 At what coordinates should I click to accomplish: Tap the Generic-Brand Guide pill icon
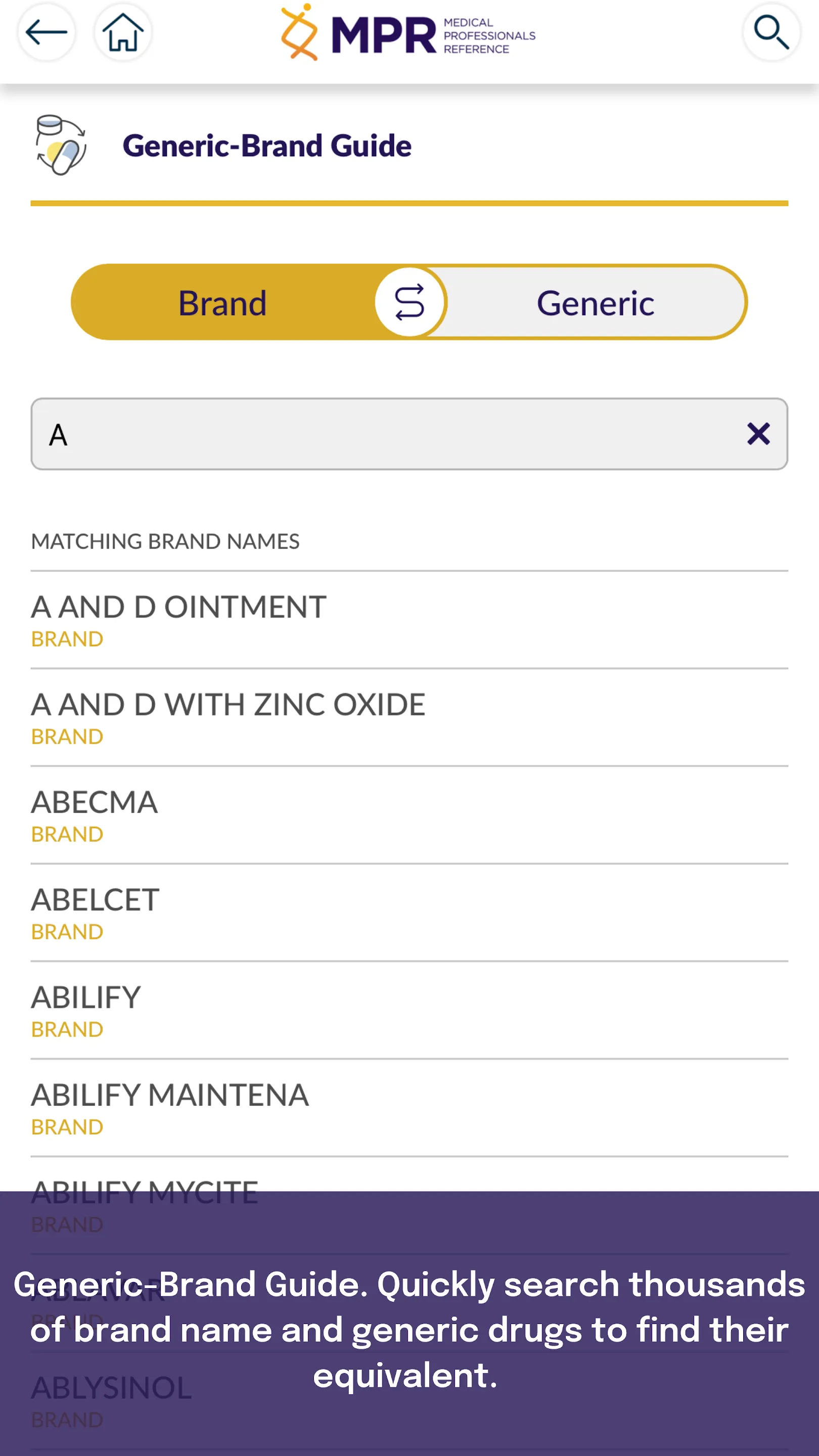tap(61, 145)
